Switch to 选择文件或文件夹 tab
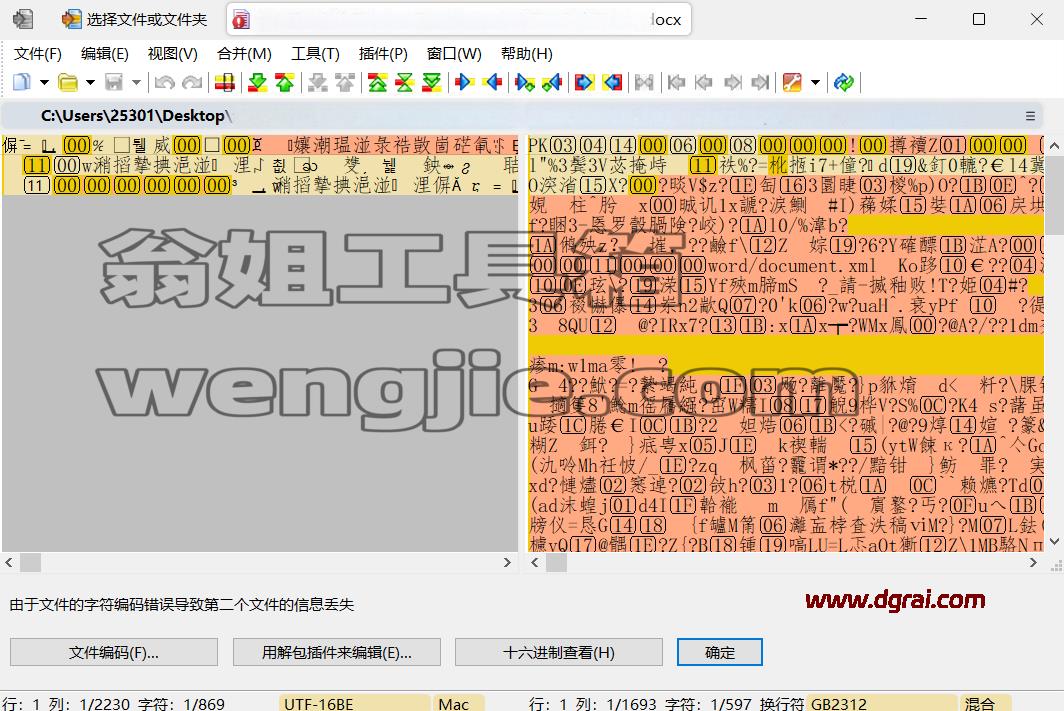The image size is (1064, 711). 134,19
